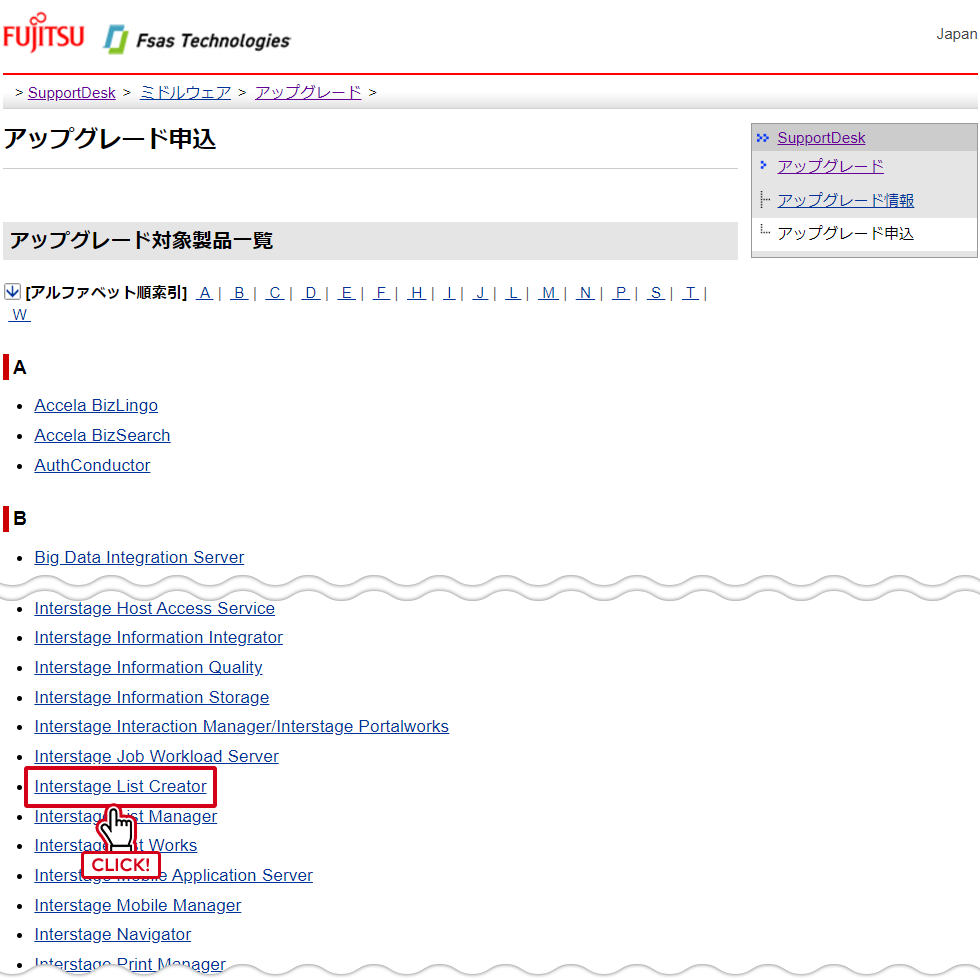The height and width of the screenshot is (980, 980).
Task: Jump to letter H in the alphabet index
Action: [417, 292]
